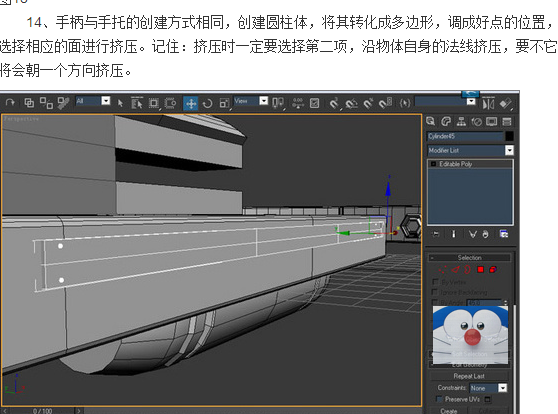The width and height of the screenshot is (558, 414).
Task: Click the Configure Modifier Sets icon
Action: [504, 234]
